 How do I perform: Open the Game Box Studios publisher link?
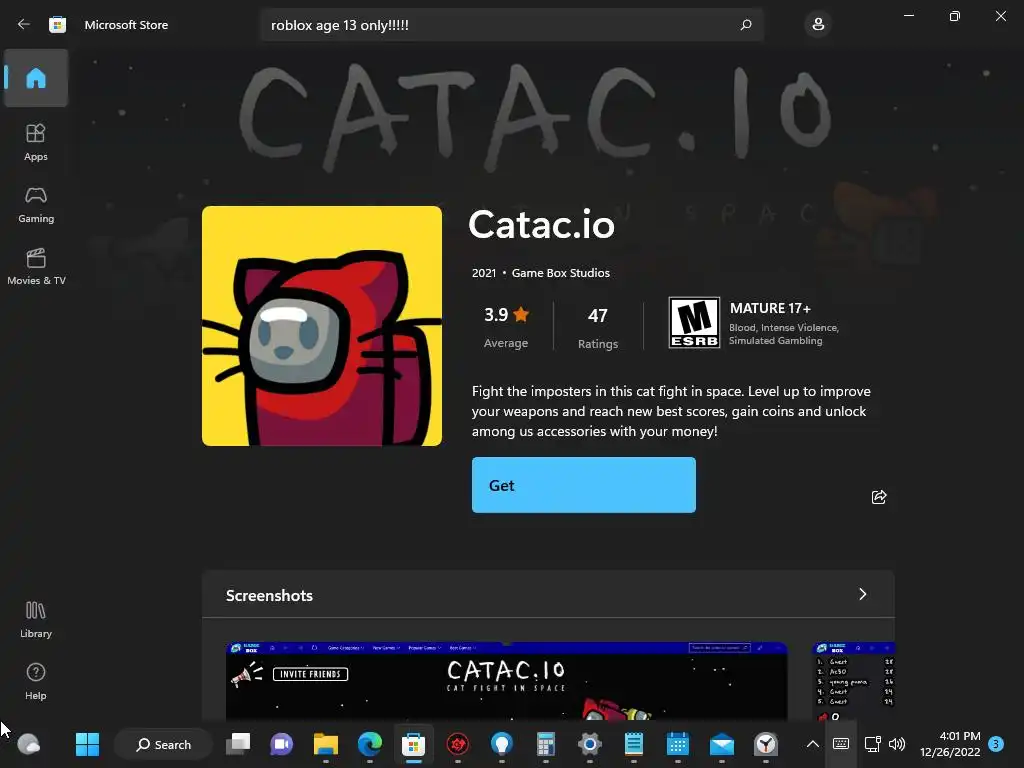[x=560, y=273]
